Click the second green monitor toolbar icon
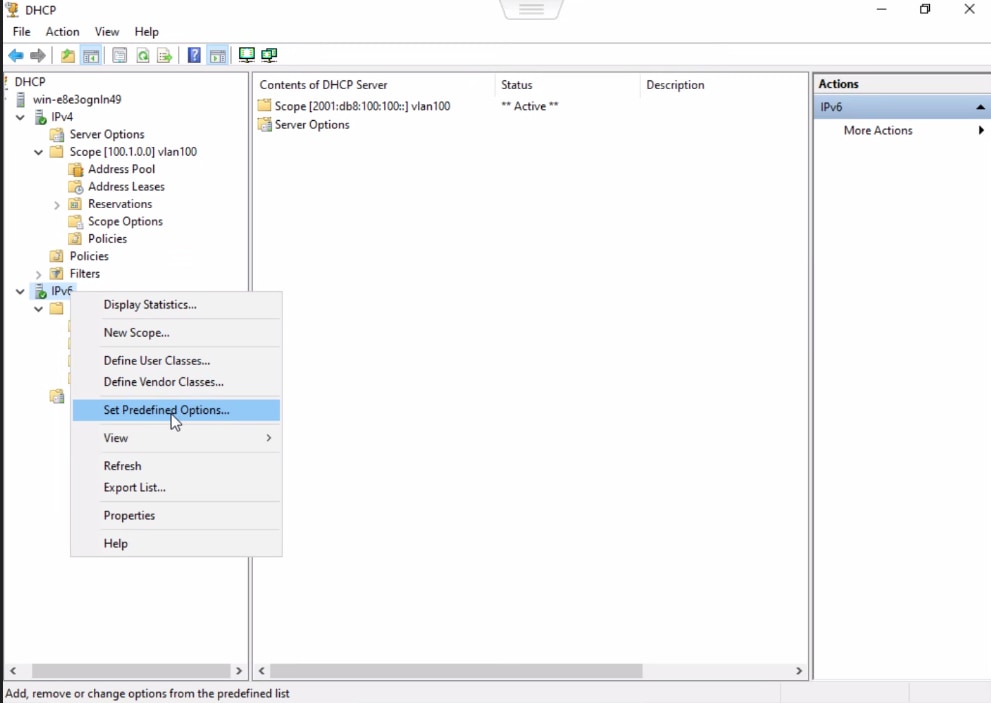Screen dimensions: 991x703 pos(268,55)
